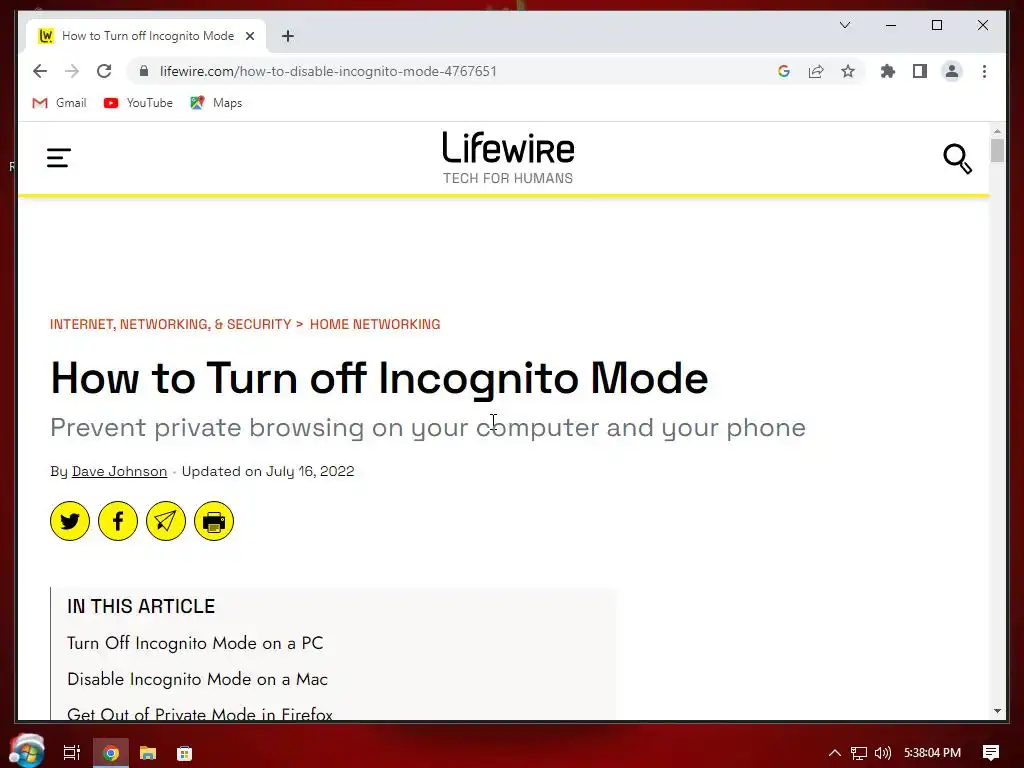Viewport: 1024px width, 768px height.
Task: Click the scrollbar down arrow
Action: pos(997,711)
